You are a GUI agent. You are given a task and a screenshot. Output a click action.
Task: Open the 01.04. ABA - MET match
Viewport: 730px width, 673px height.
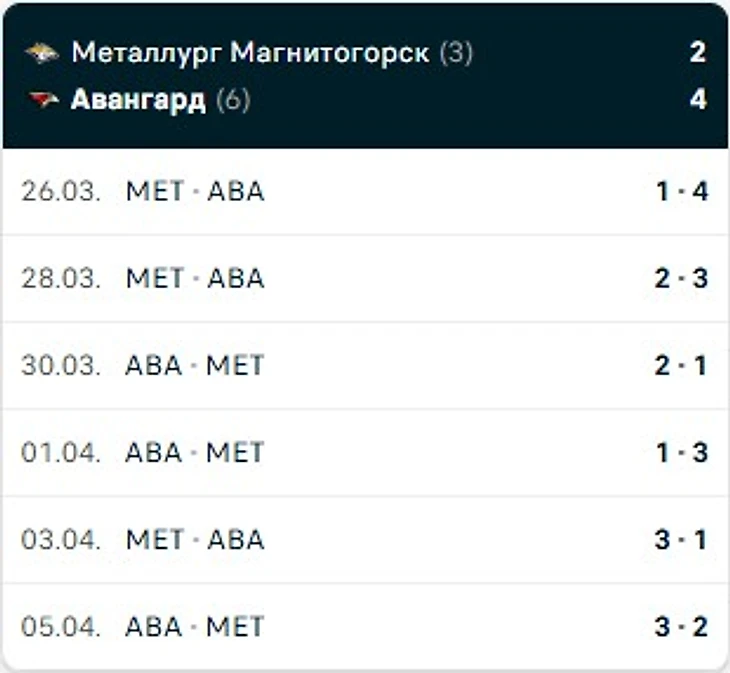coord(365,452)
